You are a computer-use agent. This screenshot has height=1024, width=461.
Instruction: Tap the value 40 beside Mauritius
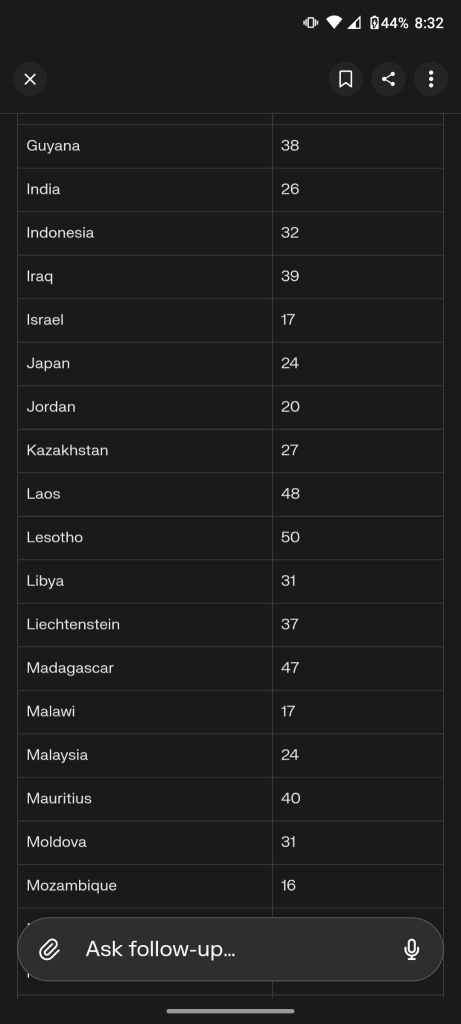click(x=291, y=799)
